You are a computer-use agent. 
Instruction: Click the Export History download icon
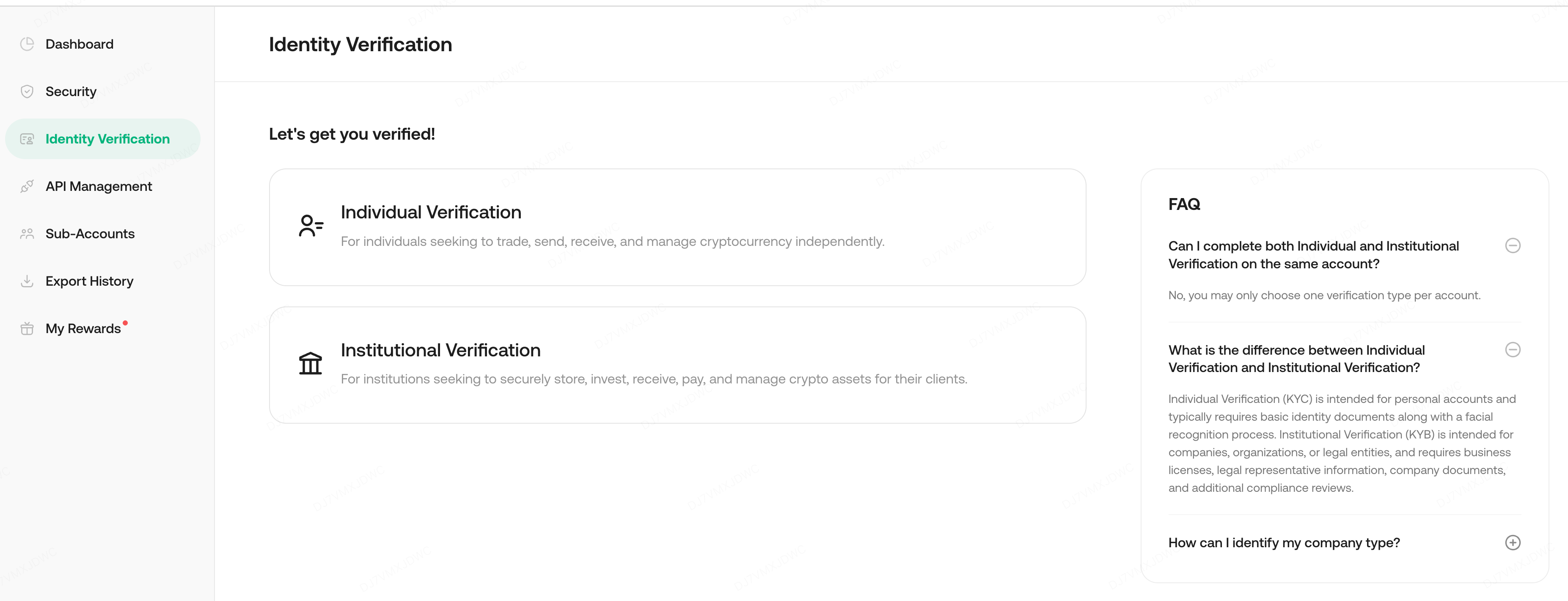[x=27, y=281]
